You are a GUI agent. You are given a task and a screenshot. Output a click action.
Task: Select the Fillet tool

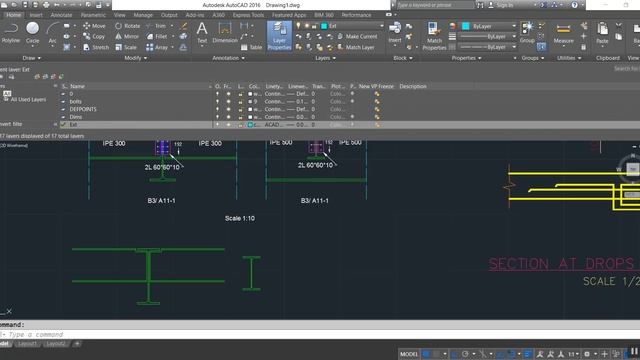click(157, 36)
